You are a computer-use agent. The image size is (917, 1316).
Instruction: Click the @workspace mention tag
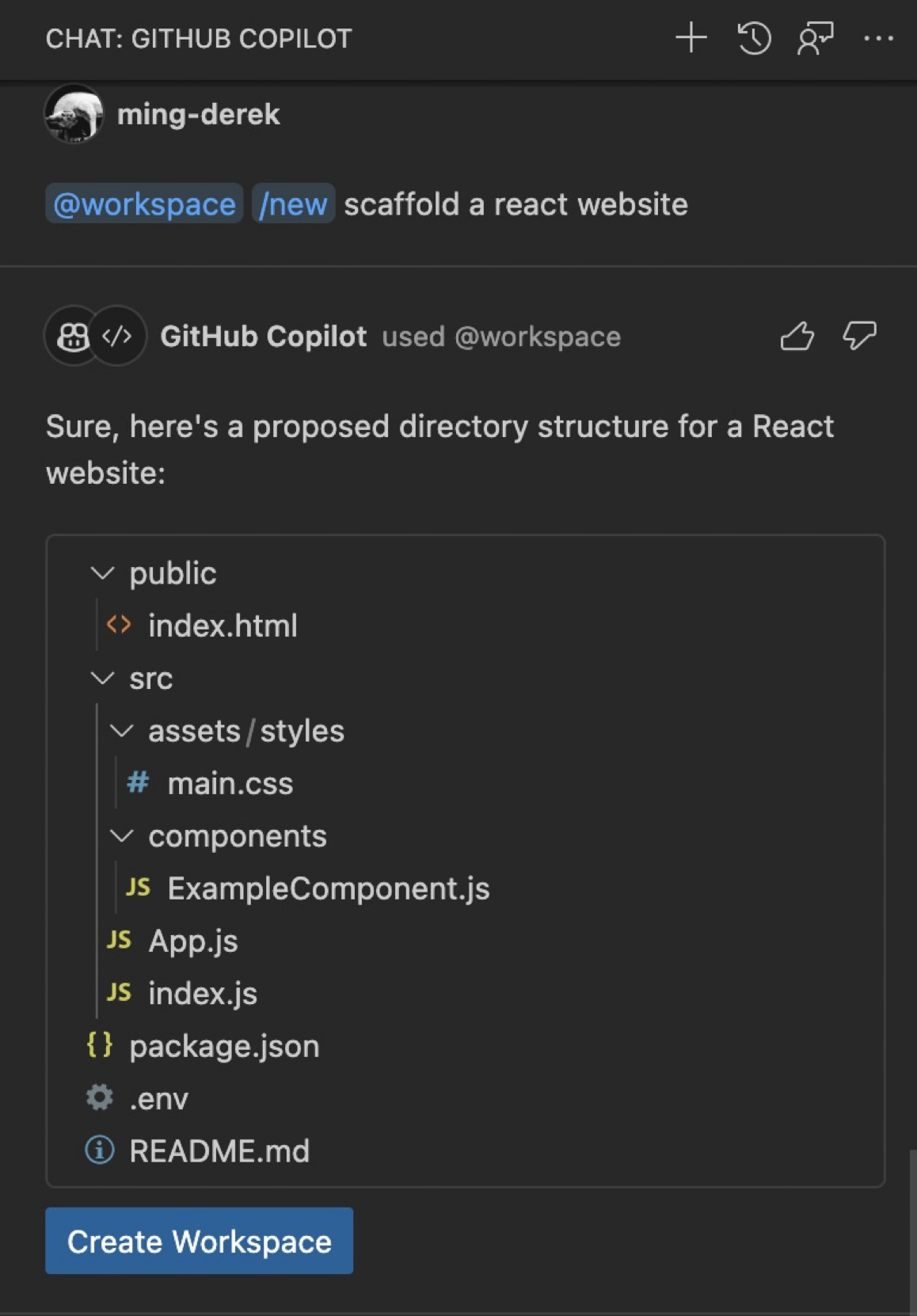click(144, 204)
